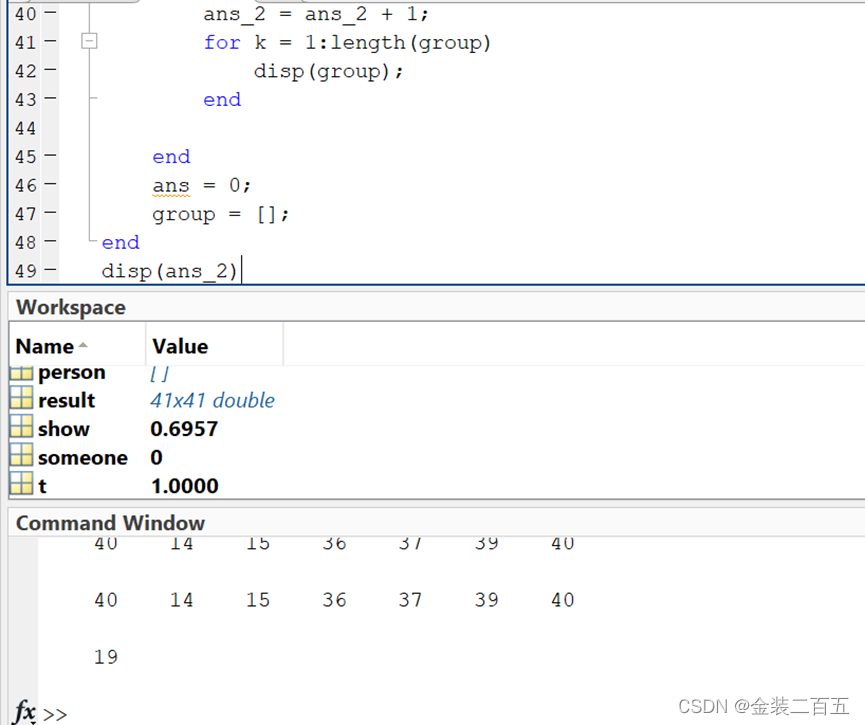This screenshot has width=865, height=725.
Task: Click the 'end' keyword on line 45
Action: (x=172, y=157)
